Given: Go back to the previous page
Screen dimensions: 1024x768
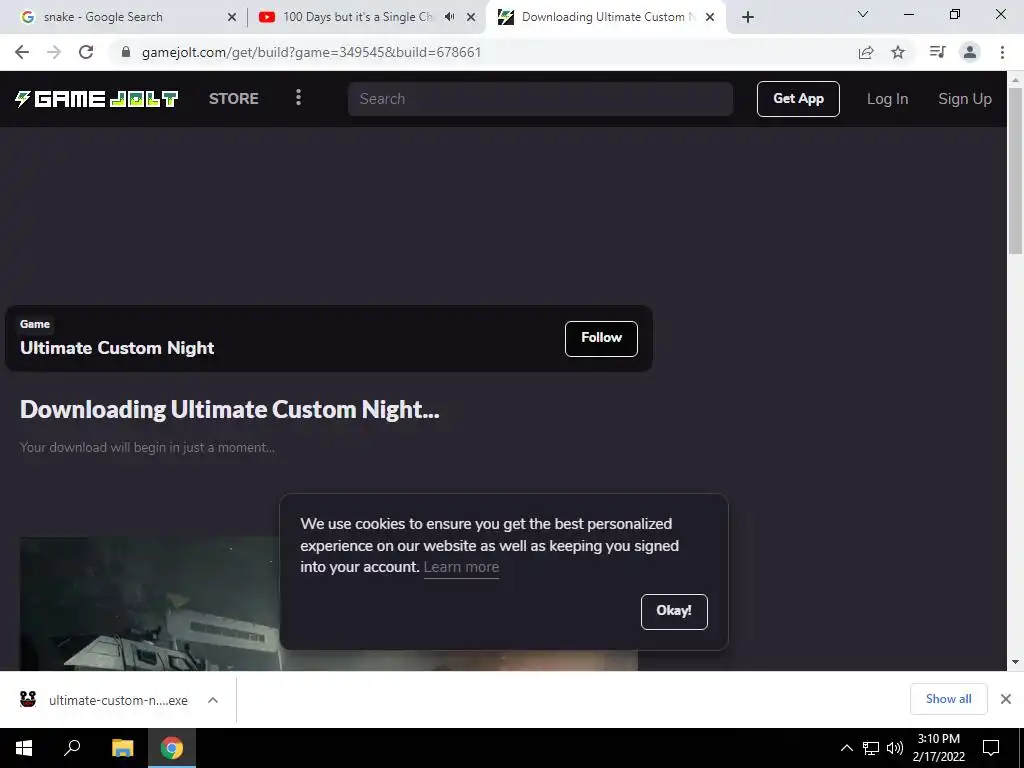Looking at the screenshot, I should (22, 52).
